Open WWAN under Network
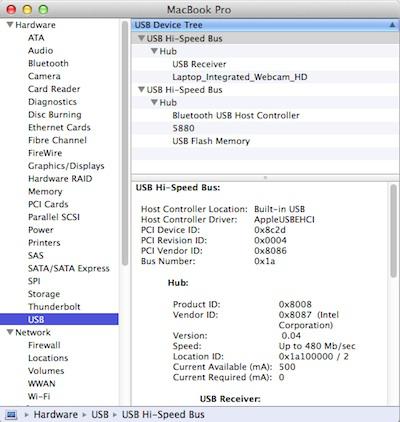This screenshot has width=400, height=422. tap(42, 383)
